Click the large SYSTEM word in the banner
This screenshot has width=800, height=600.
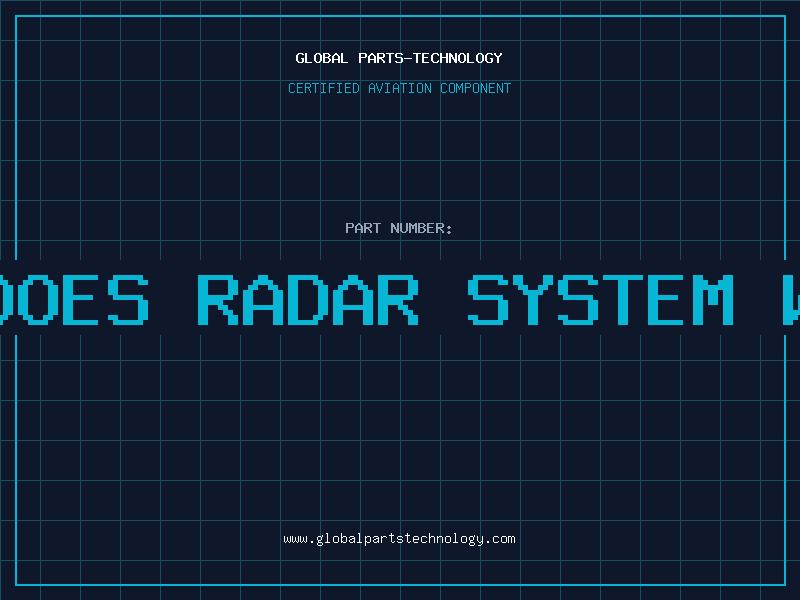tap(601, 299)
